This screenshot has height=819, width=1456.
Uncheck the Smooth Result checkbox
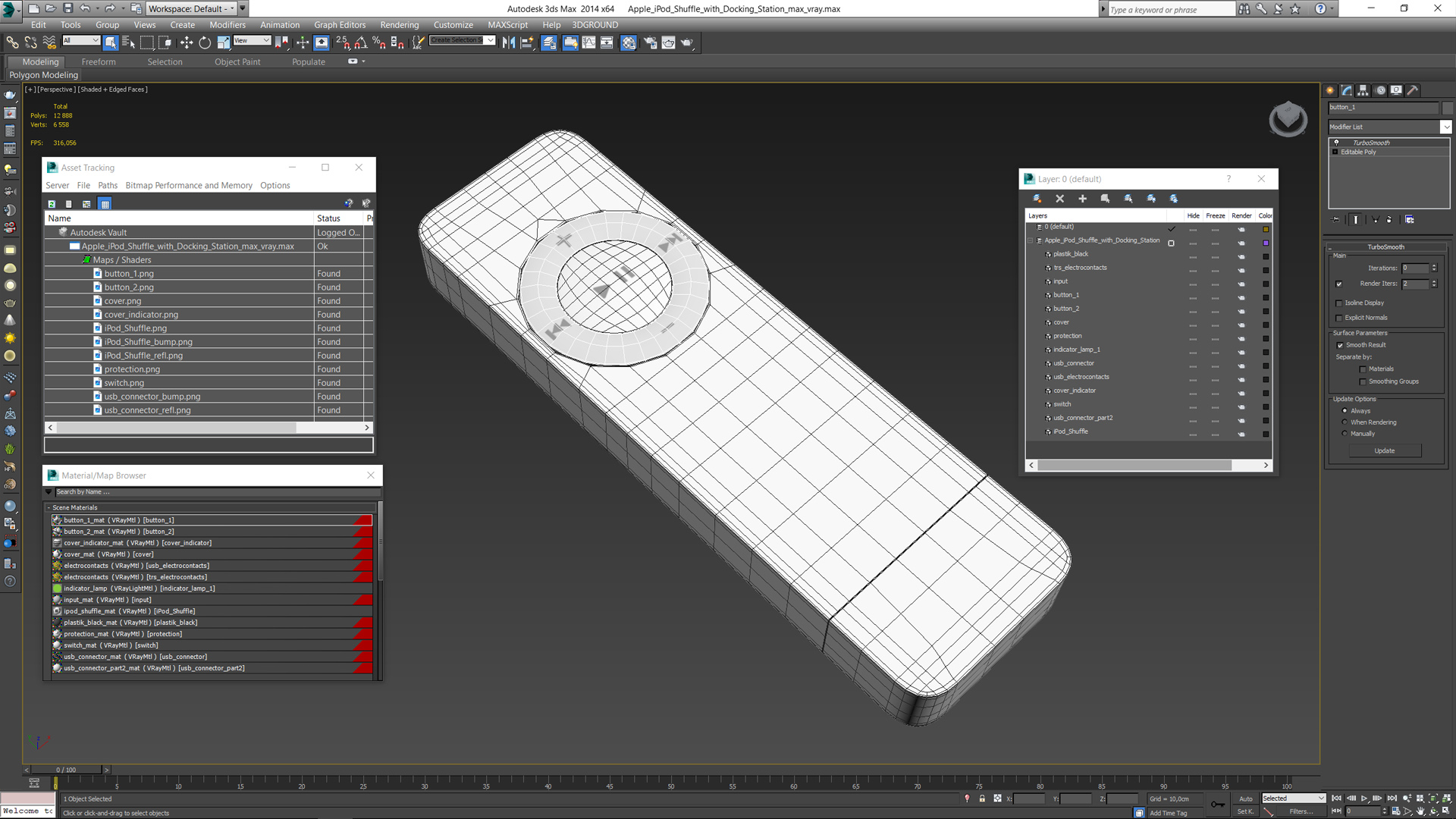(x=1340, y=346)
